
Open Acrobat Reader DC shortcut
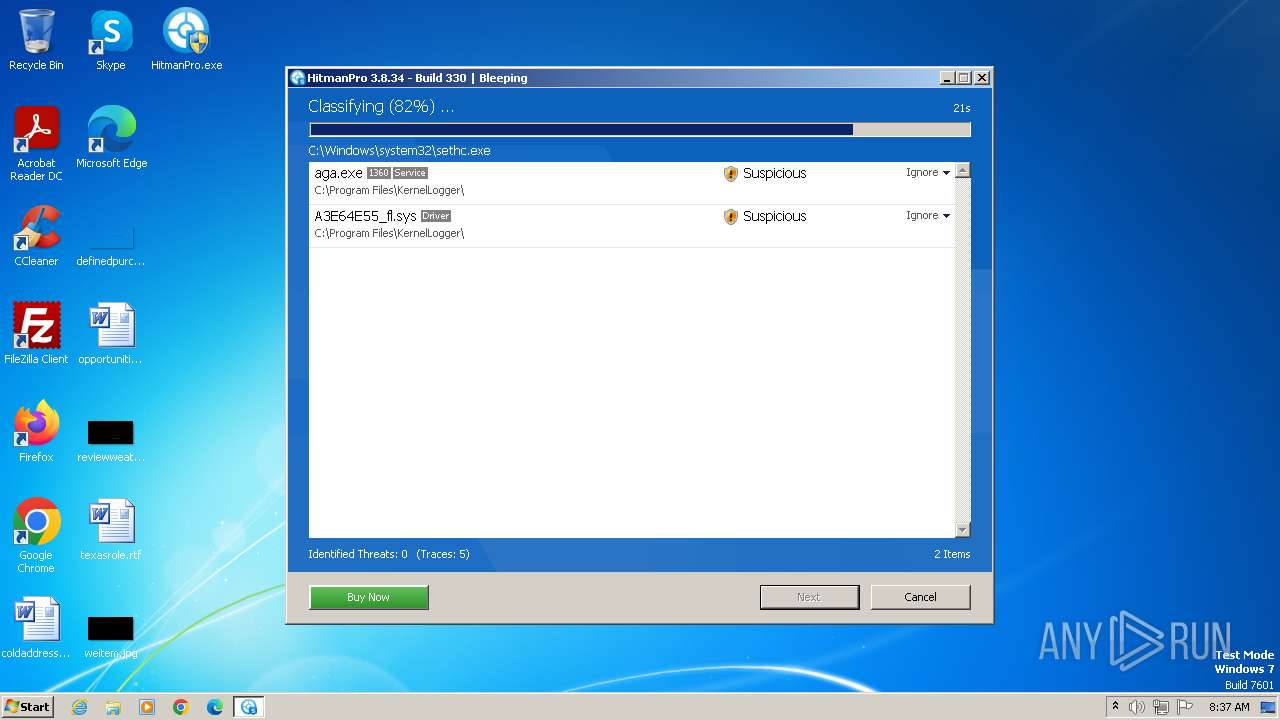pyautogui.click(x=36, y=143)
